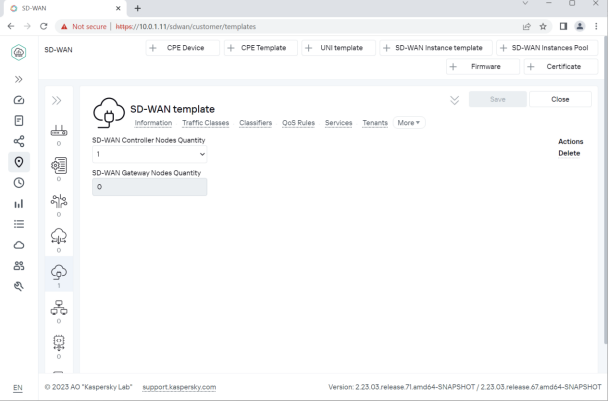Open UNI templates circuit icon
The width and height of the screenshot is (609, 405).
(x=59, y=201)
